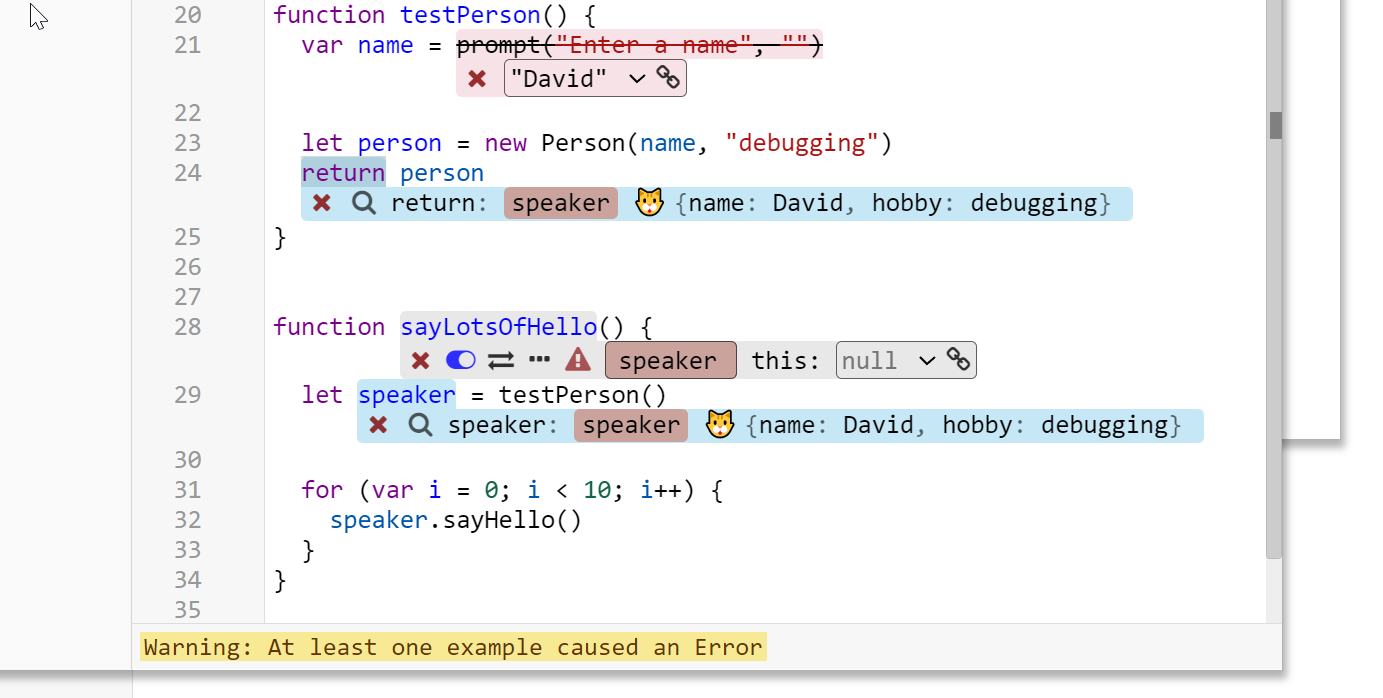Toggle the sayLotsOfHello example switch
1383x698 pixels.
[x=460, y=360]
